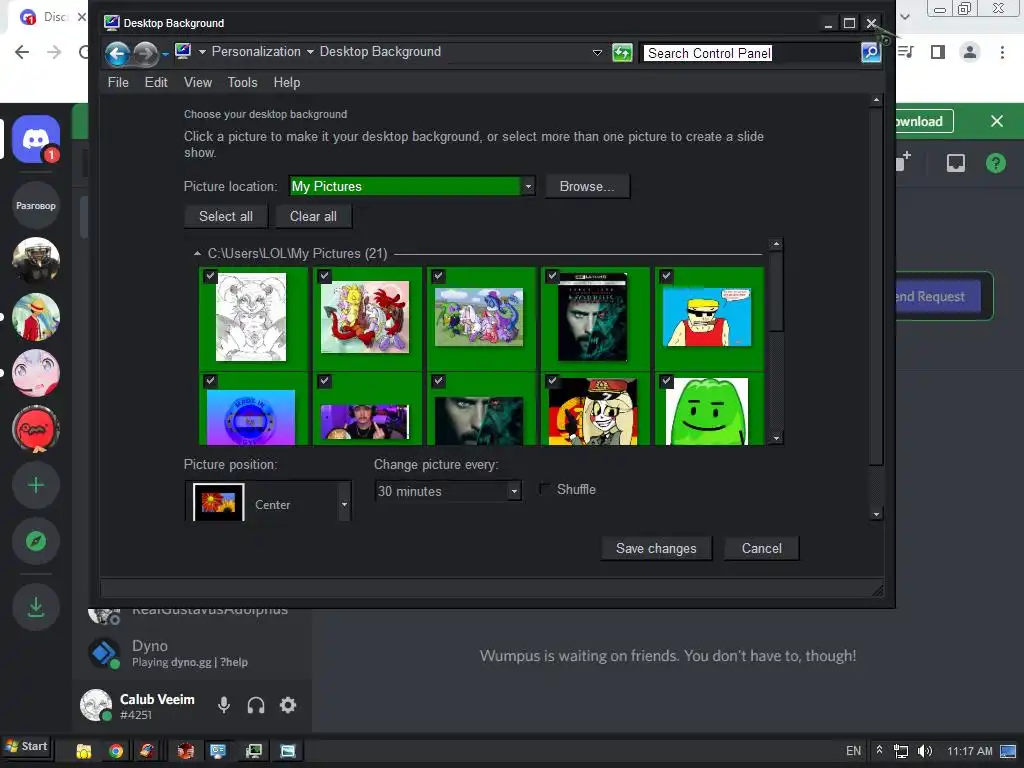Viewport: 1024px width, 768px height.
Task: Click the Send Request button in Discord
Action: pos(938,296)
